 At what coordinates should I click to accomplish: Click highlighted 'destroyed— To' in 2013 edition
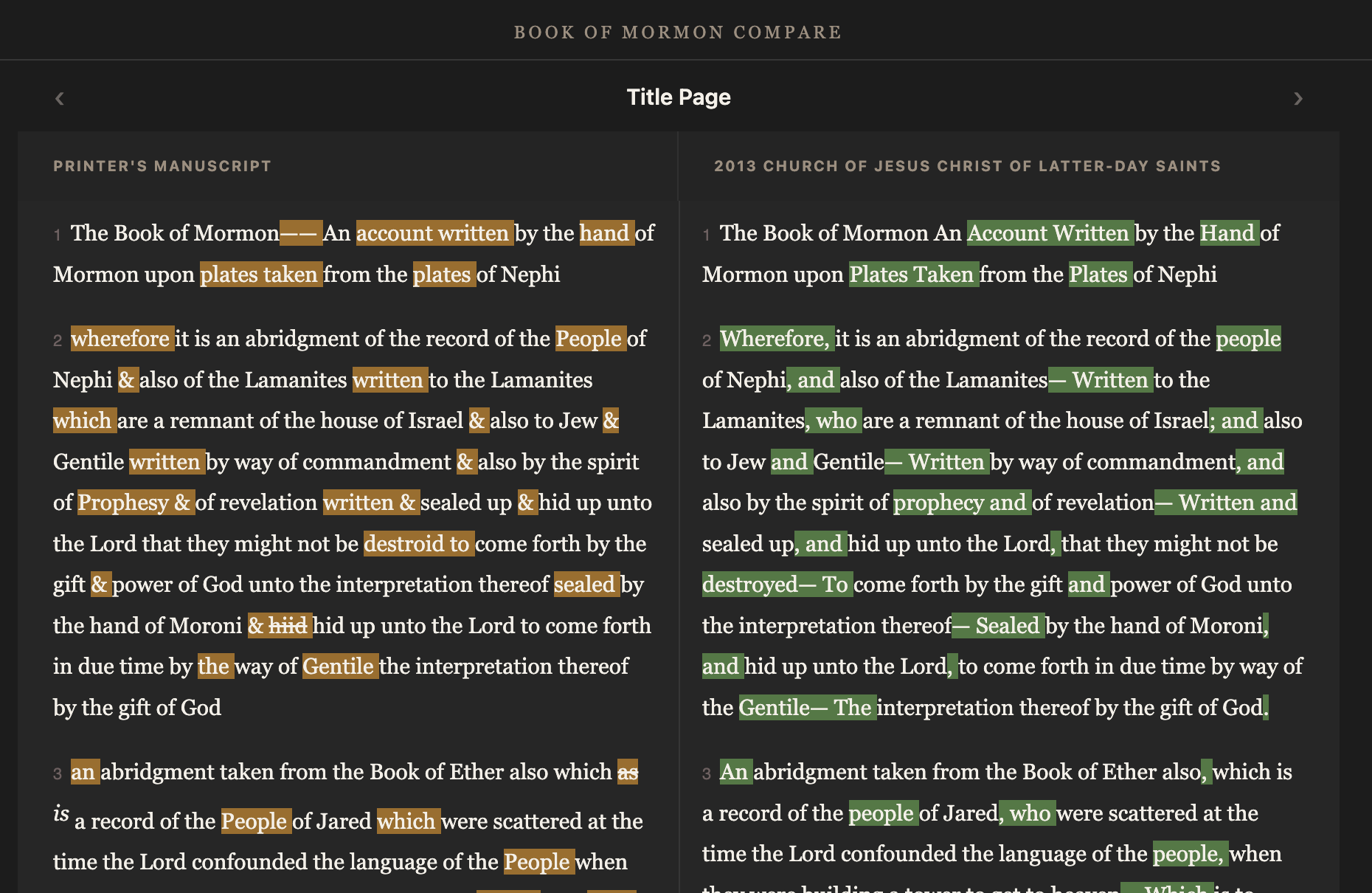point(777,585)
